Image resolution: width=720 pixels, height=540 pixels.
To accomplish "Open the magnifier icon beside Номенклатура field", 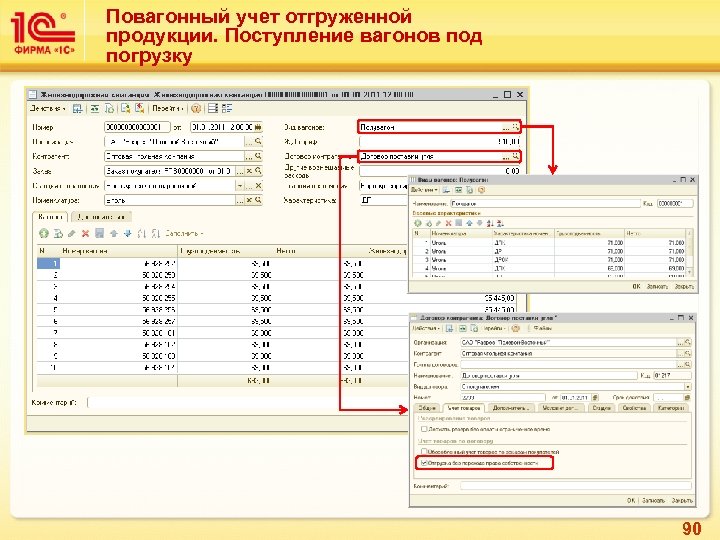I will tap(259, 200).
